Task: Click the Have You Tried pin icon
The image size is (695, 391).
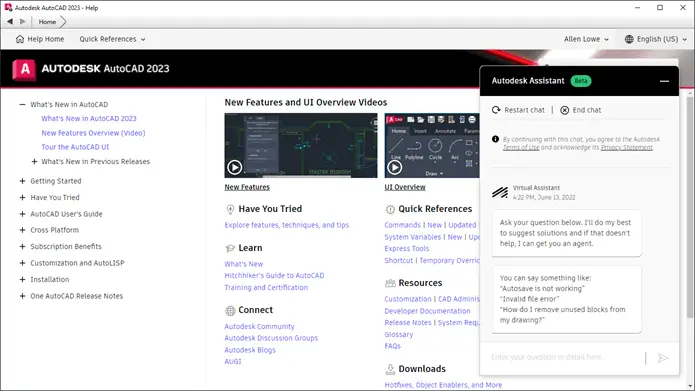Action: click(230, 209)
